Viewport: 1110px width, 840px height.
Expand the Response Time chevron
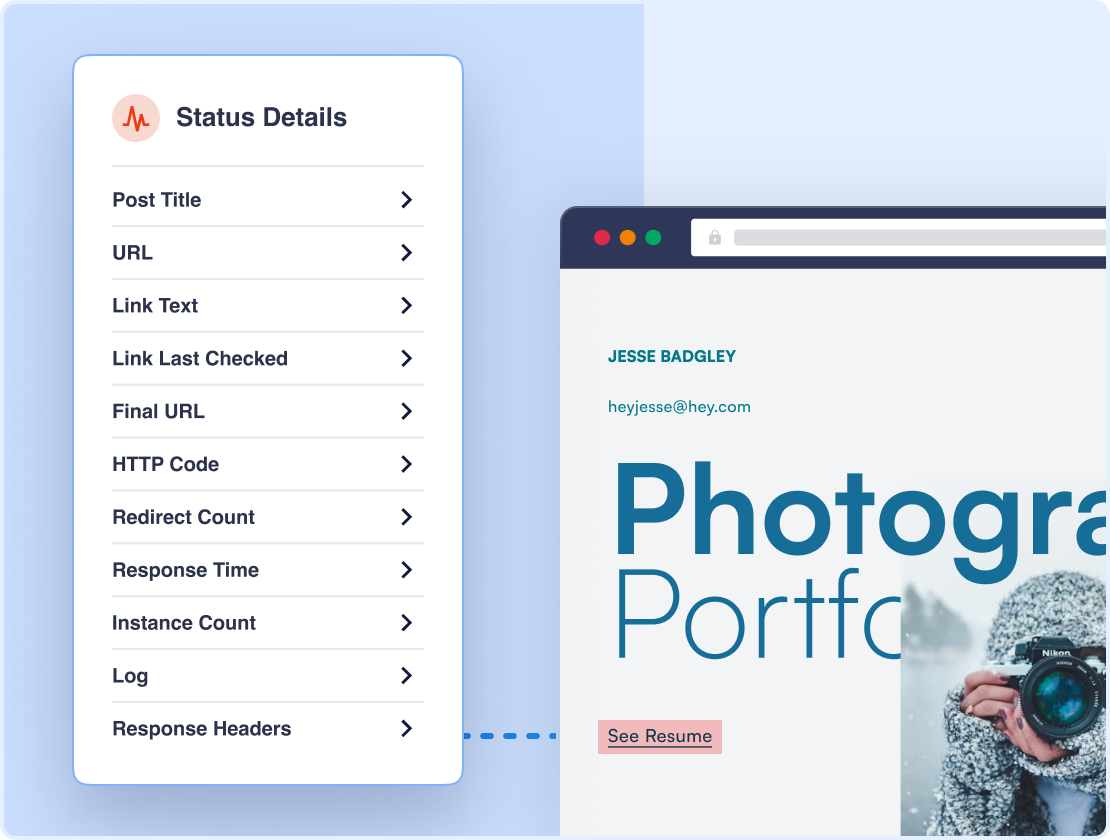tap(406, 570)
